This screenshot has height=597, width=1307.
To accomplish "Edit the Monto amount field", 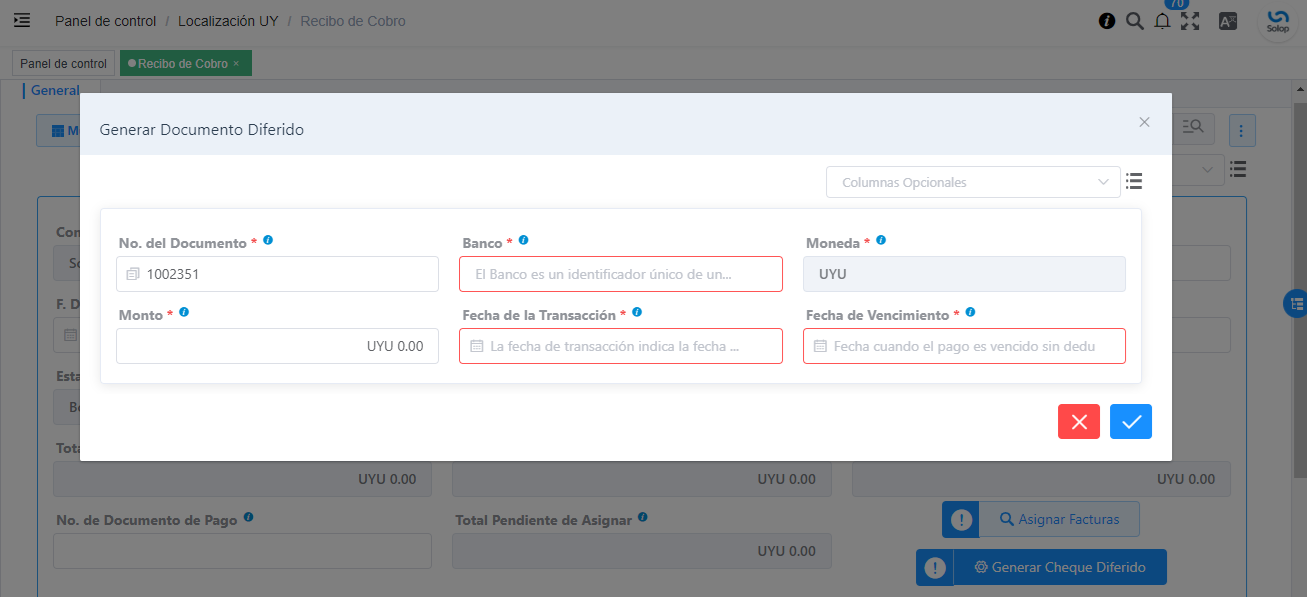I will pyautogui.click(x=277, y=346).
